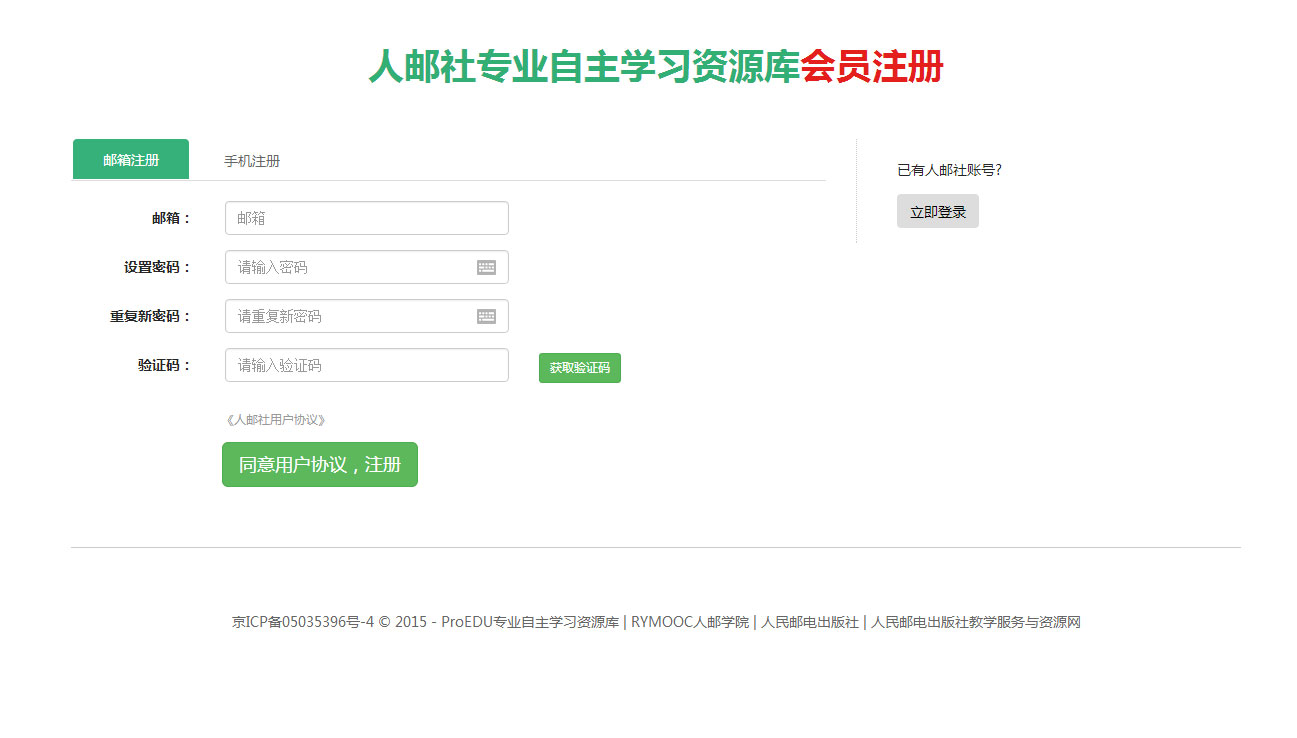Screen dimensions: 1297x738
Task: Click the 请输入验证码 input box
Action: point(366,365)
